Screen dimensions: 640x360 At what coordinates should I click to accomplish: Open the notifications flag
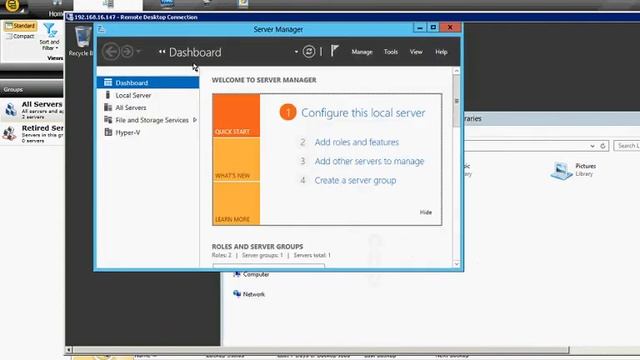pyautogui.click(x=334, y=51)
